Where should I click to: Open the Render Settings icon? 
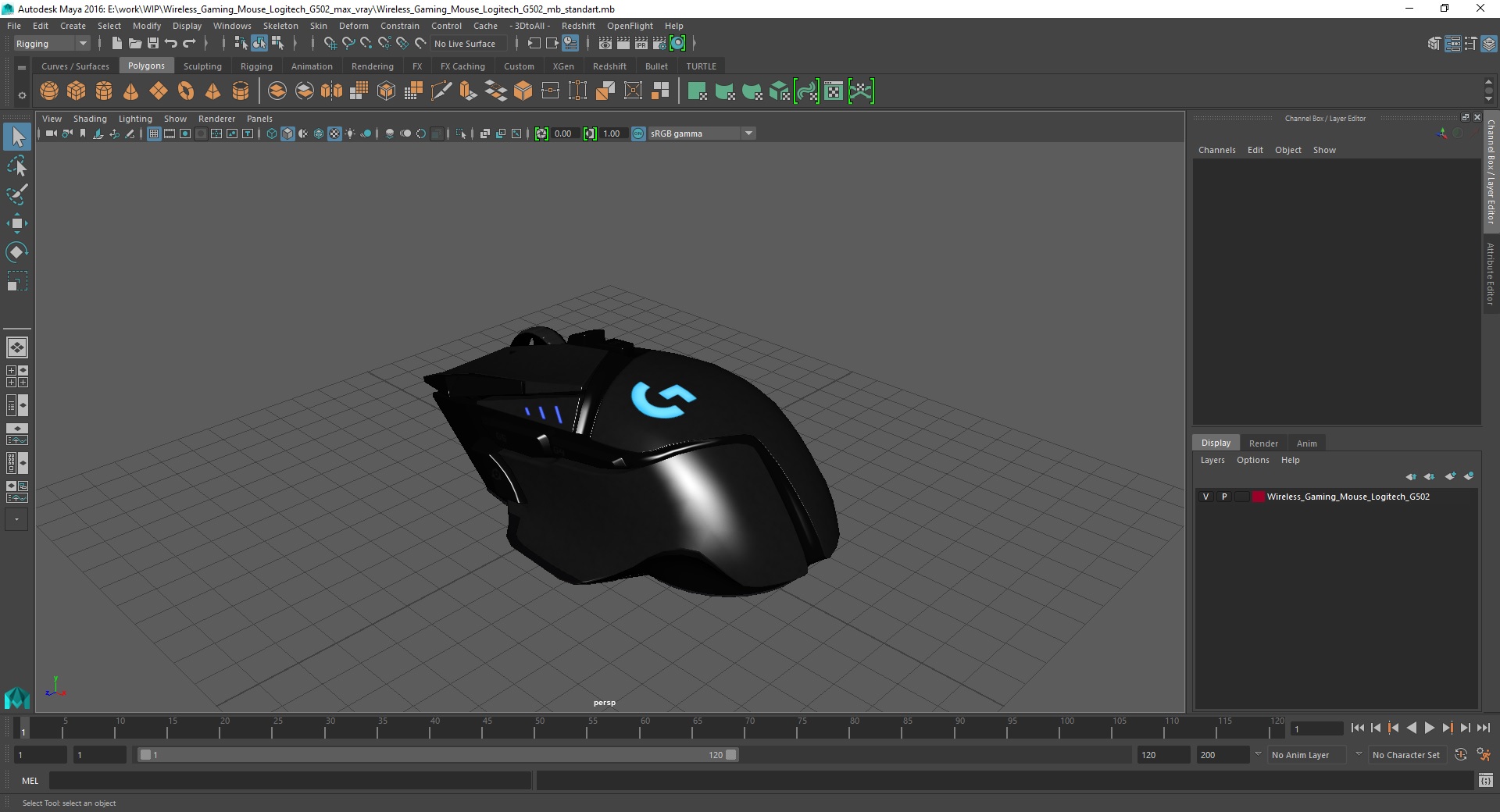click(x=659, y=44)
